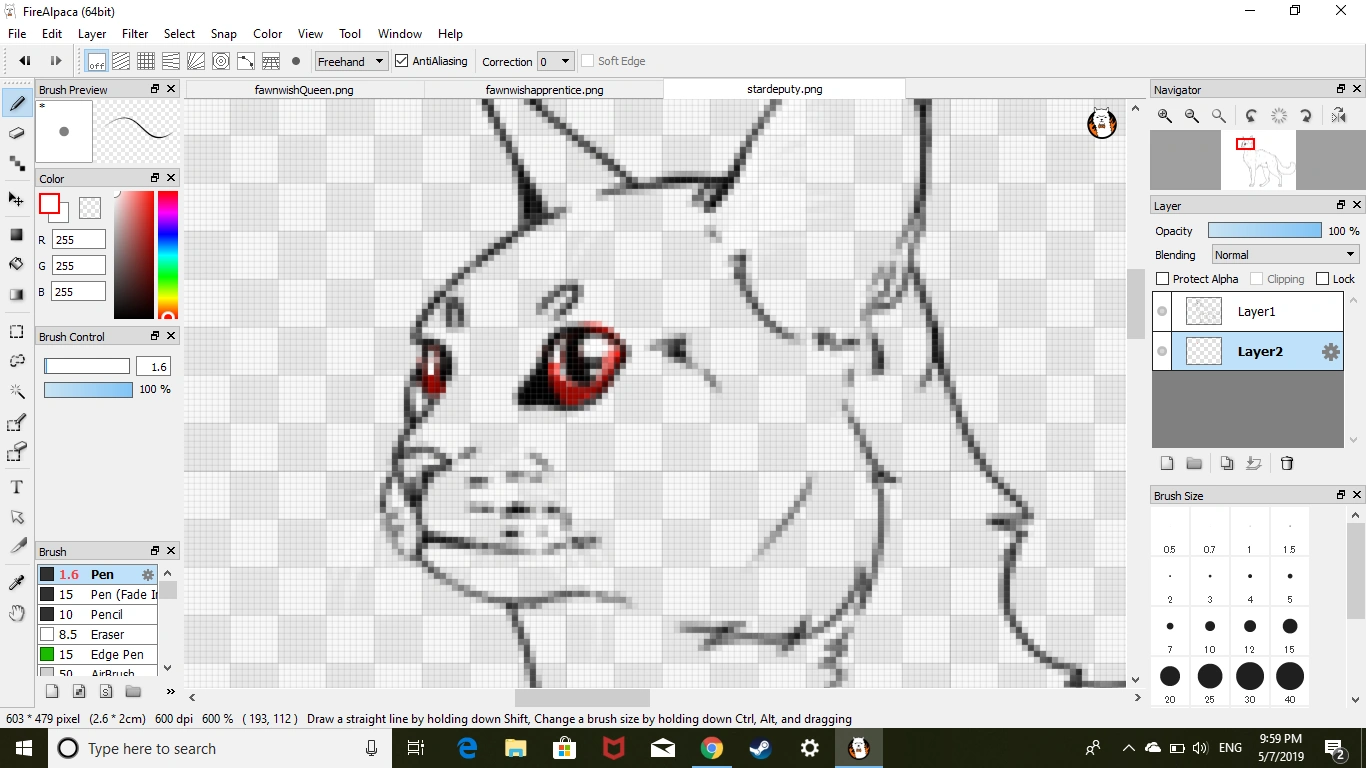
Task: Create a new layer
Action: coord(1167,463)
